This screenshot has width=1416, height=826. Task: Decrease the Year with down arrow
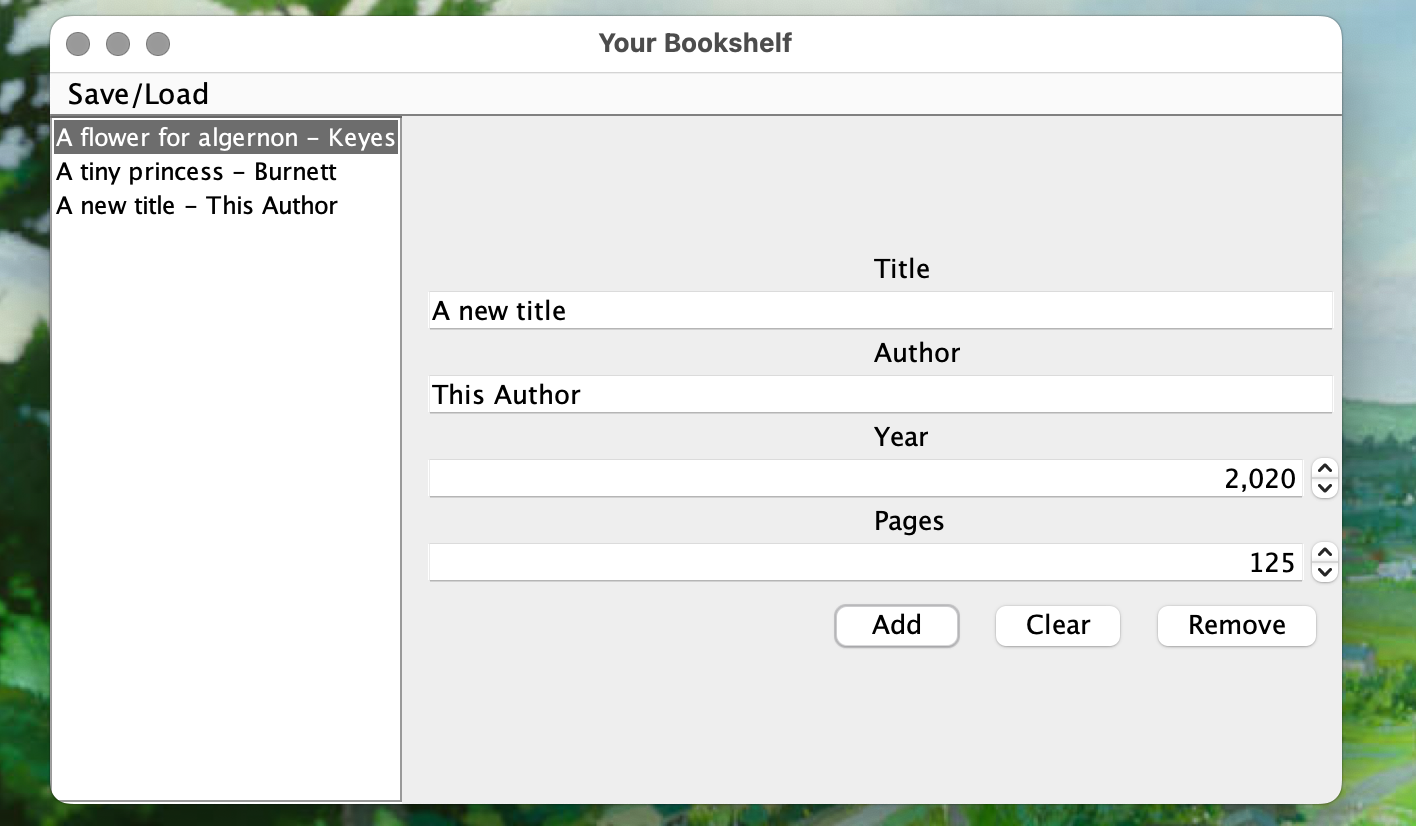1324,488
